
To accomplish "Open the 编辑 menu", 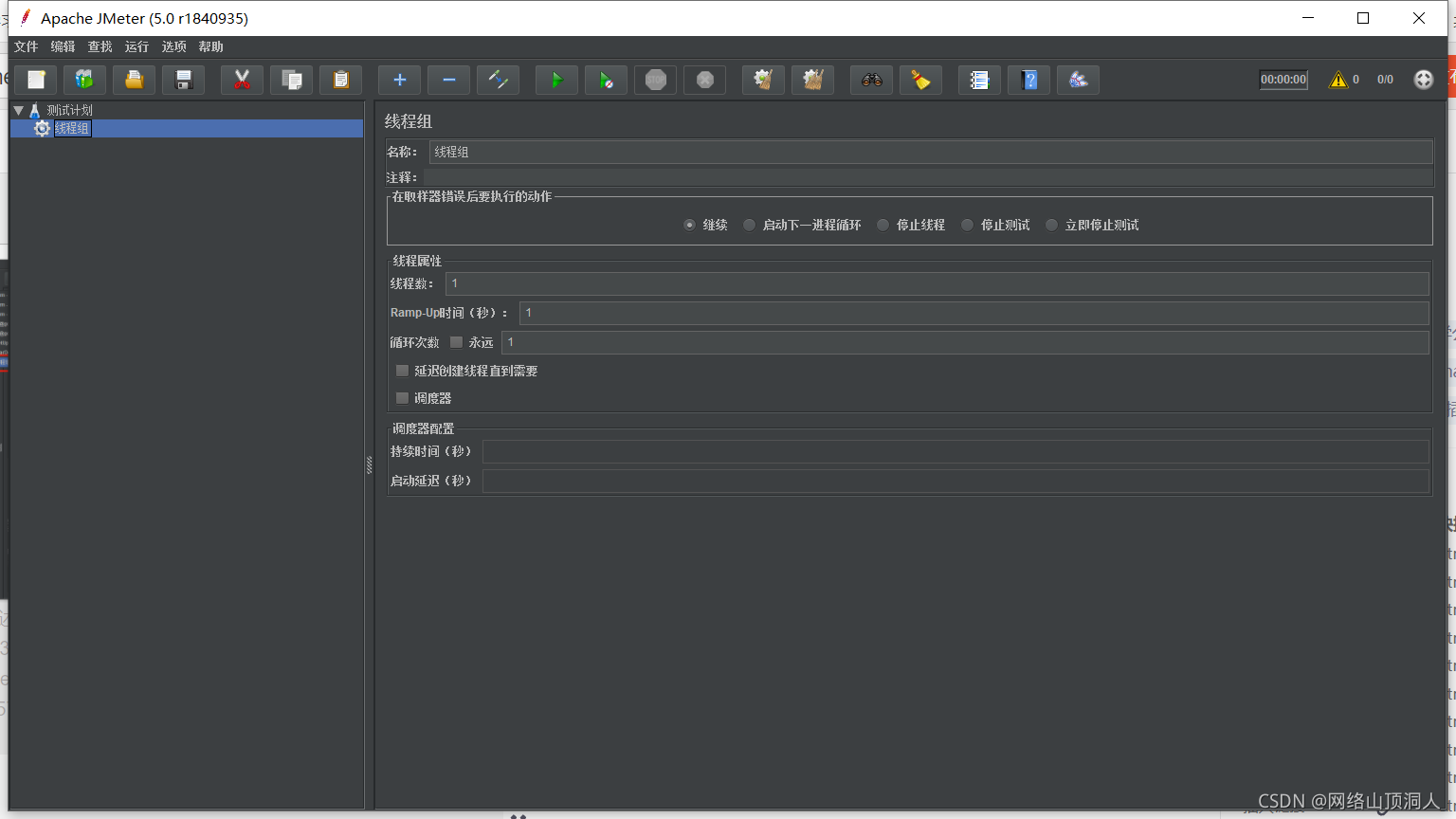I will pos(63,46).
